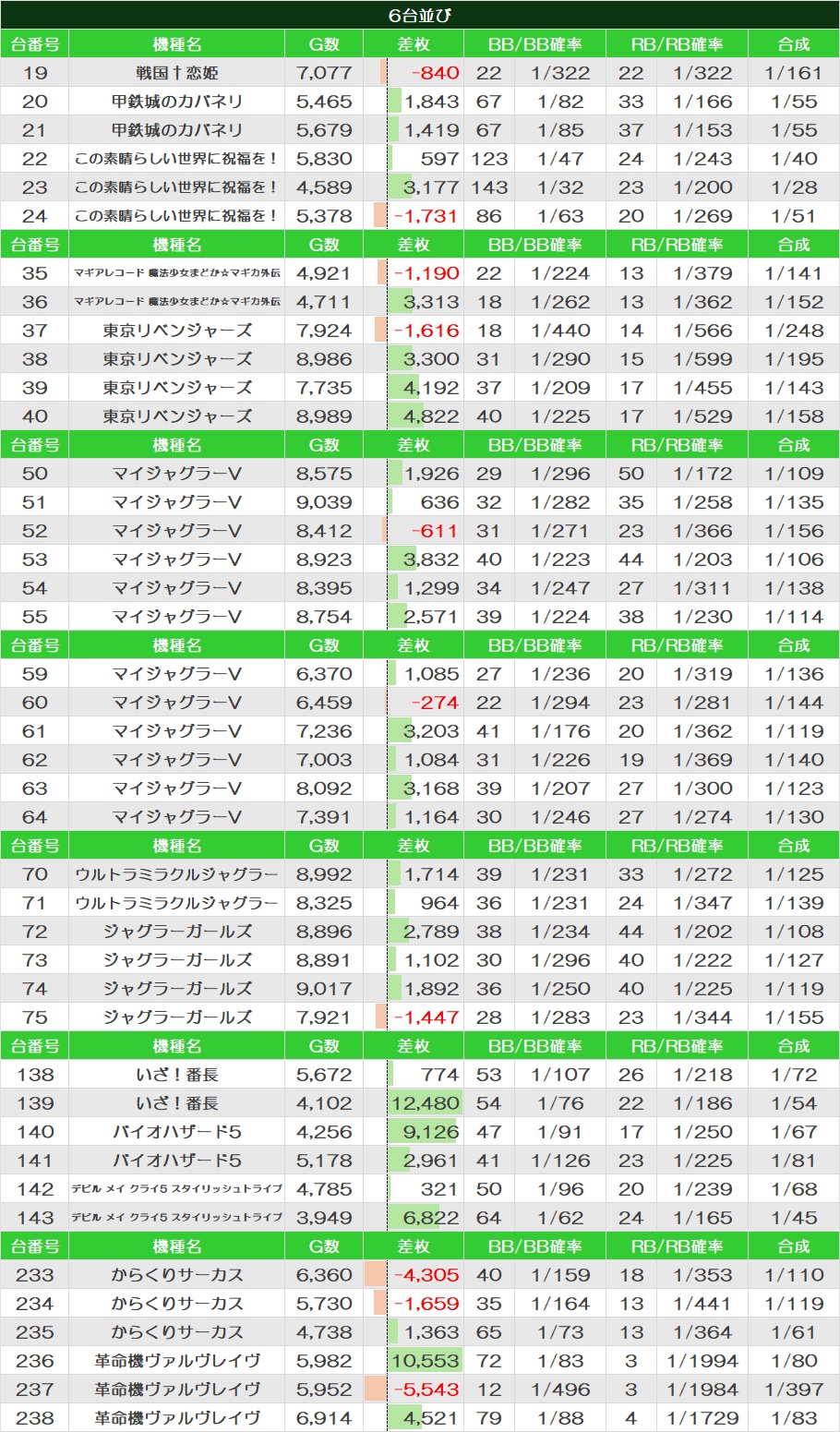Click the 2,571 value for machine 55
This screenshot has width=840, height=1432.
(x=431, y=617)
